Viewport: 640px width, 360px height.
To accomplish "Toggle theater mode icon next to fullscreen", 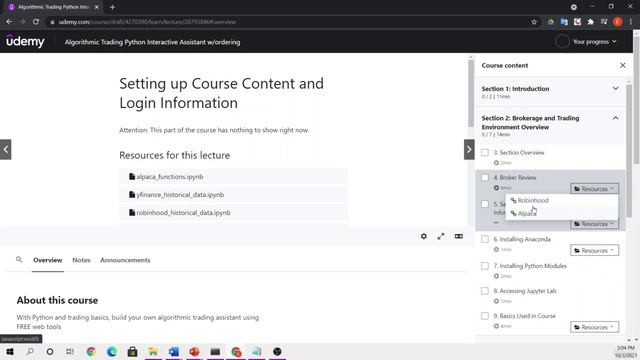I will point(458,236).
